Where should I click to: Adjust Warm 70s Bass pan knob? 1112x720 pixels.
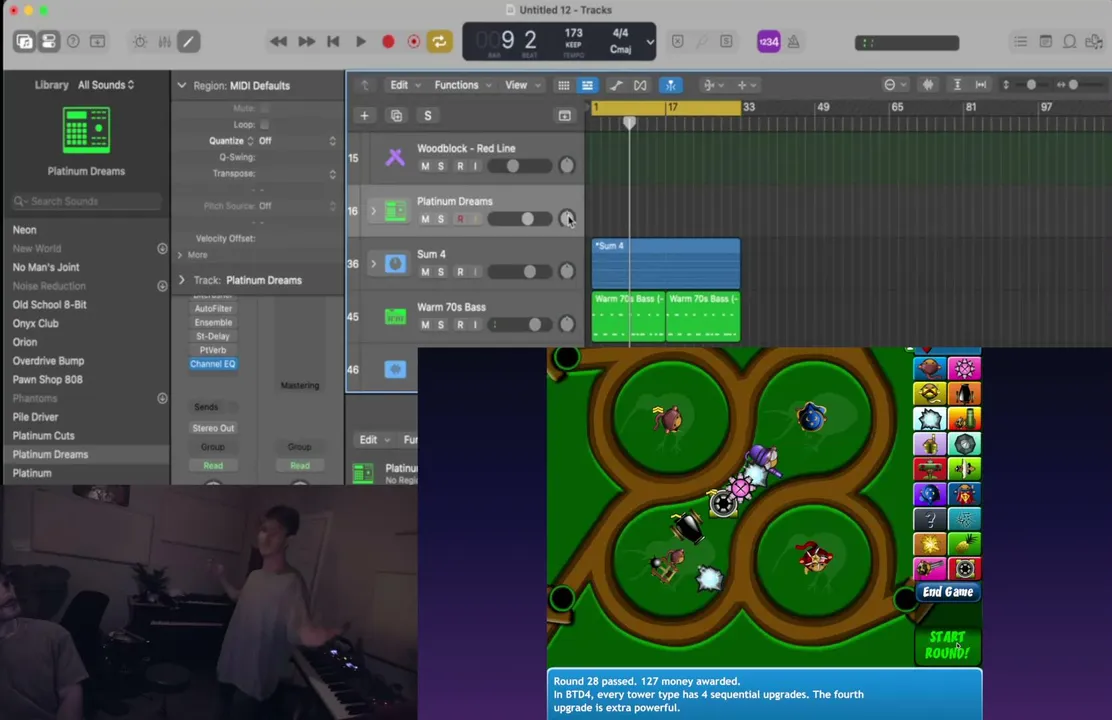click(567, 324)
